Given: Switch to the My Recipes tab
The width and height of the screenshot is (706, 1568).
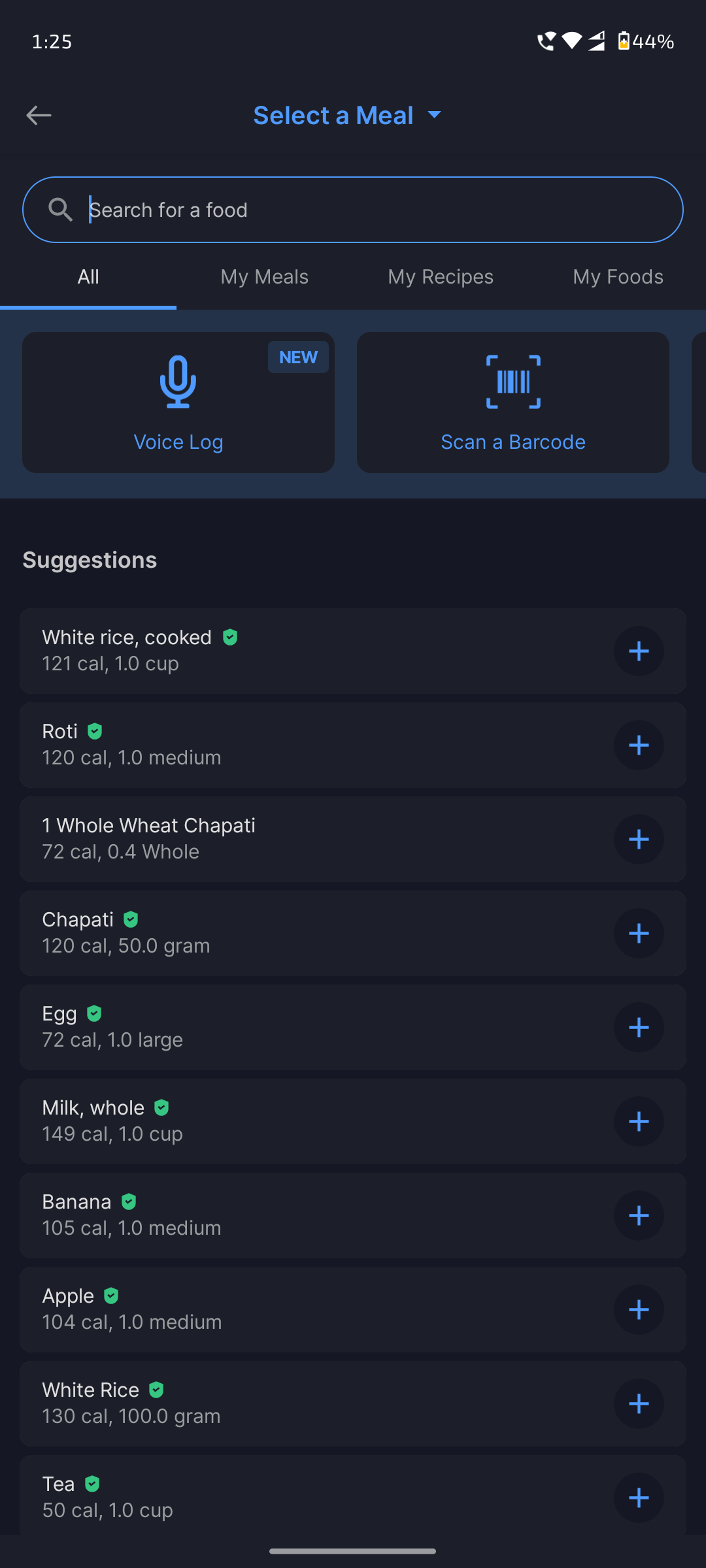Looking at the screenshot, I should (x=441, y=277).
